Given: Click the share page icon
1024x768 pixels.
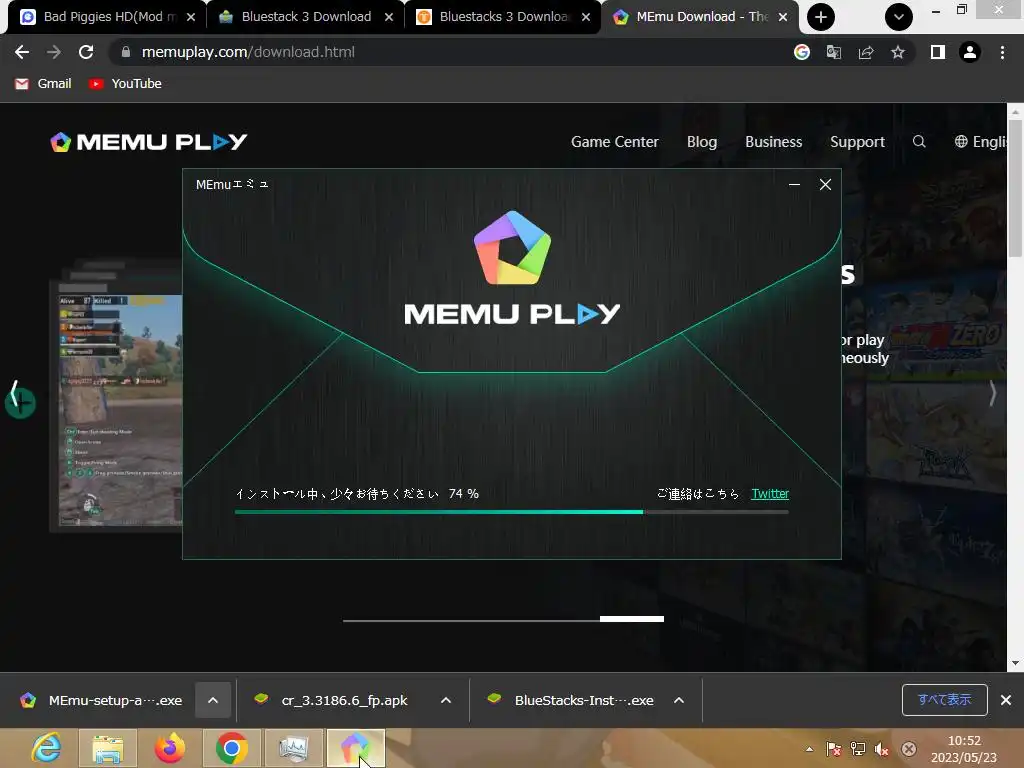Looking at the screenshot, I should [866, 52].
